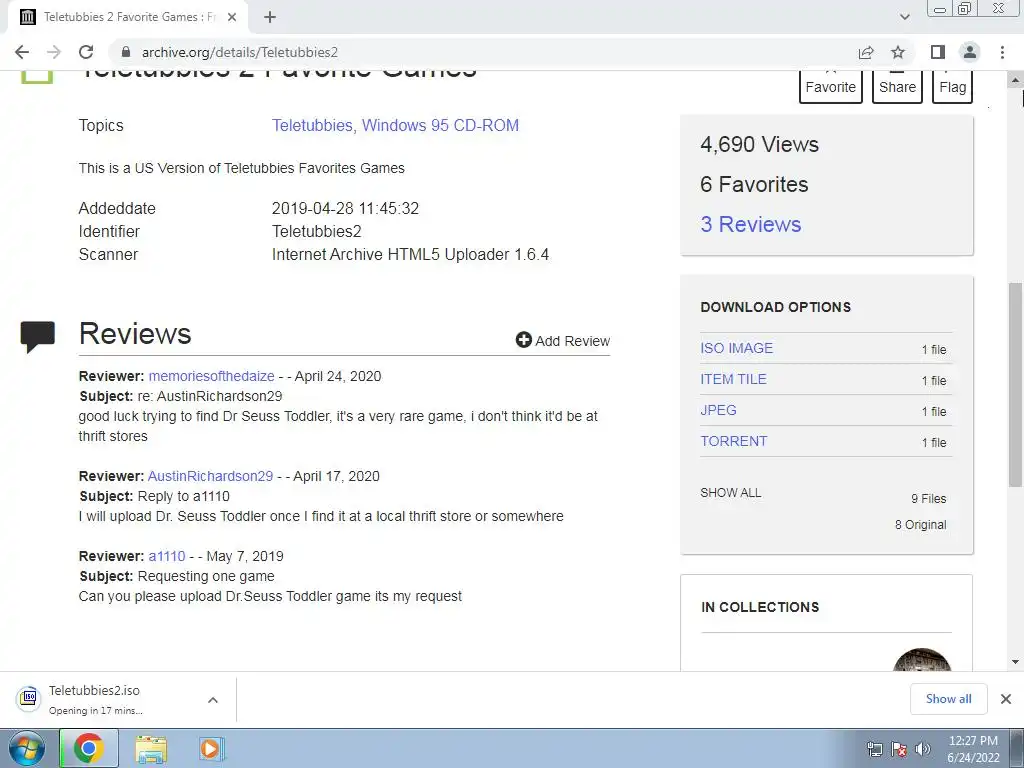Click the Addeddate value 2019-04-28 11:45:32
Viewport: 1024px width, 768px height.
(345, 208)
